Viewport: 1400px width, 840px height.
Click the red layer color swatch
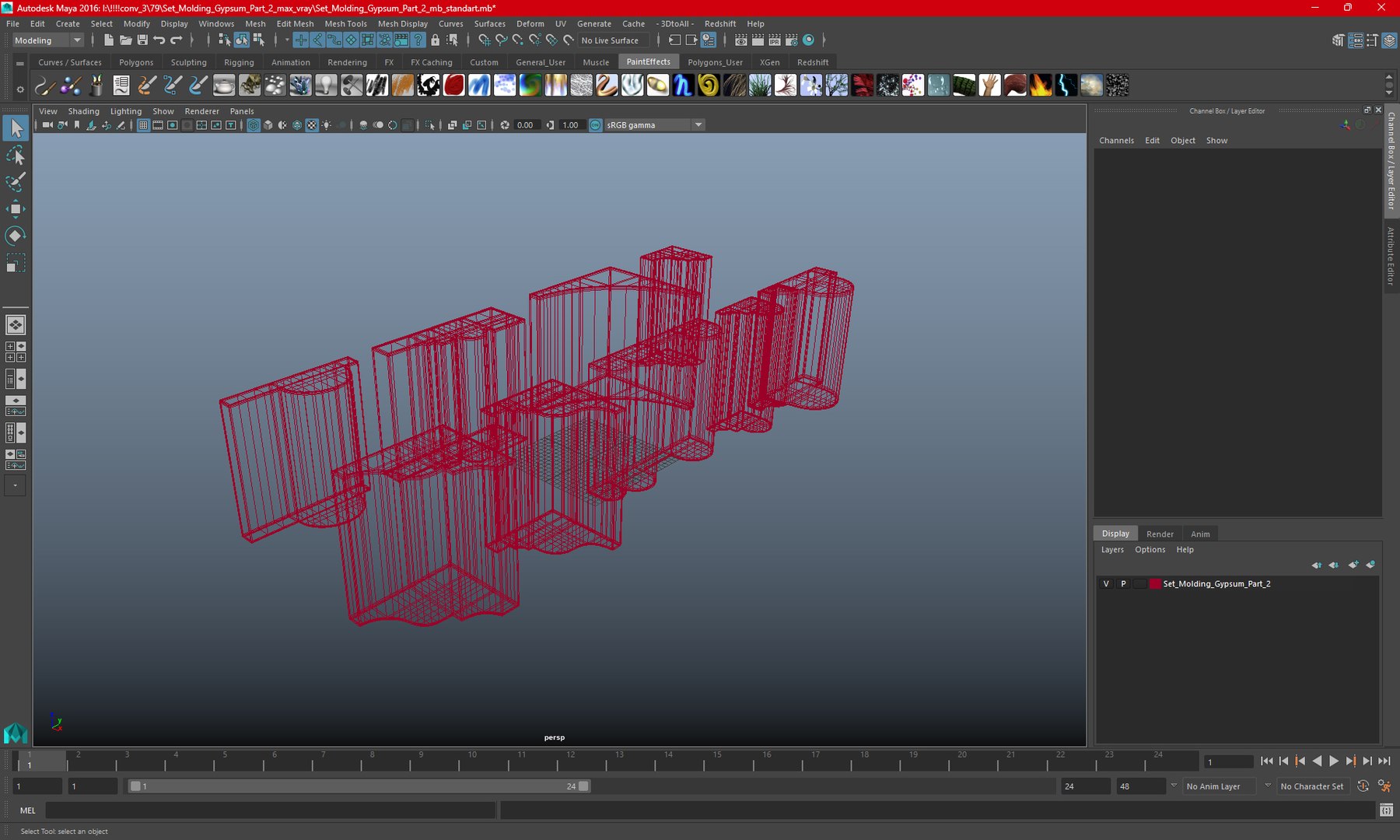click(x=1155, y=583)
